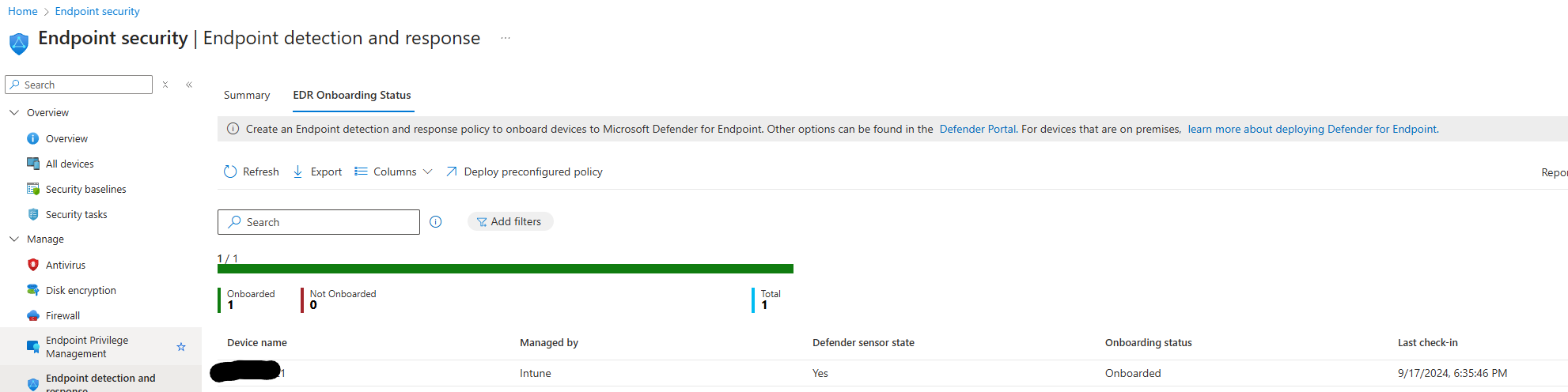The image size is (1568, 392).
Task: Click the Total count indicator
Action: click(767, 300)
